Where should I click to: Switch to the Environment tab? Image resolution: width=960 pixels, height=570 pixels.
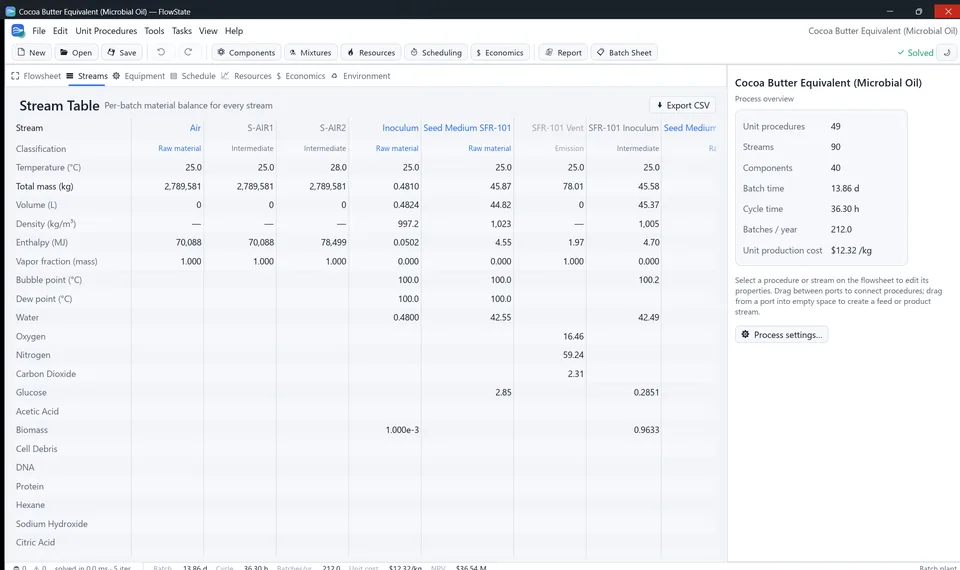click(x=361, y=76)
